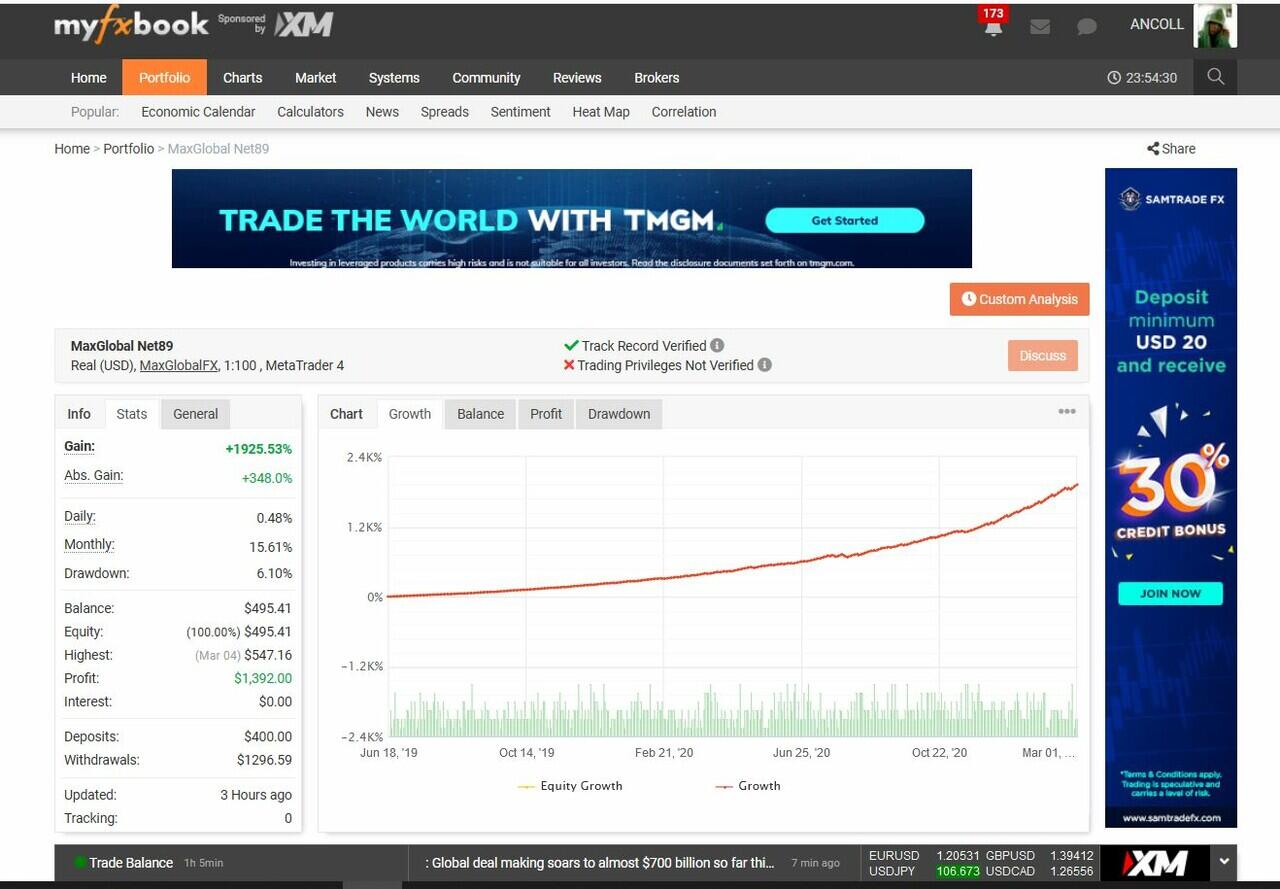Click the XM logo in the bottom bar

pyautogui.click(x=1154, y=862)
